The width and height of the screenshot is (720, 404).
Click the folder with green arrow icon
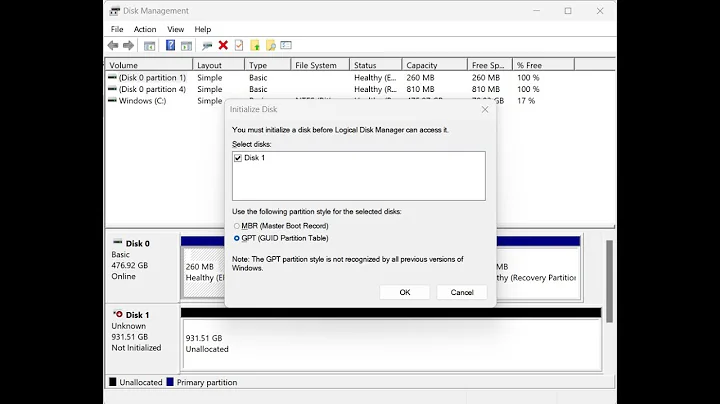tap(255, 45)
